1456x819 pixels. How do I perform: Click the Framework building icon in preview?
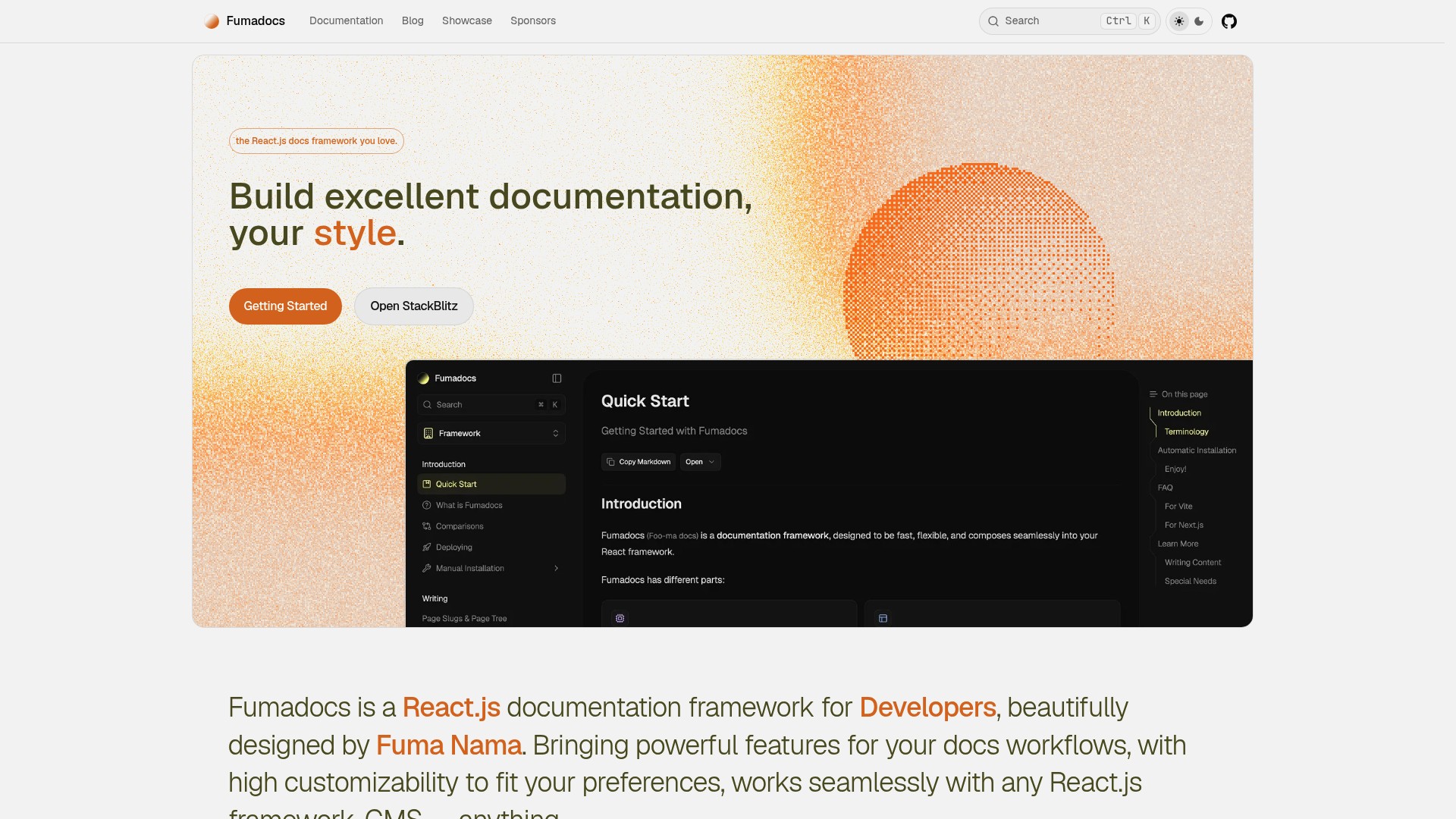[428, 433]
